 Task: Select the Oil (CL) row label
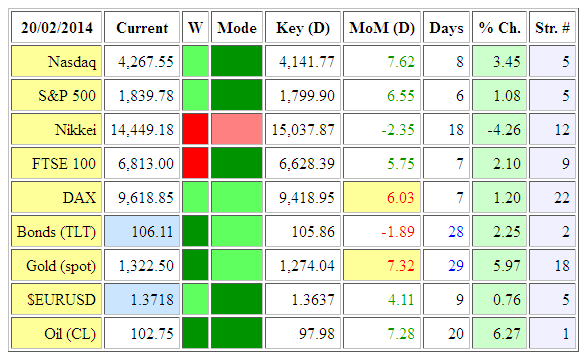pos(56,333)
